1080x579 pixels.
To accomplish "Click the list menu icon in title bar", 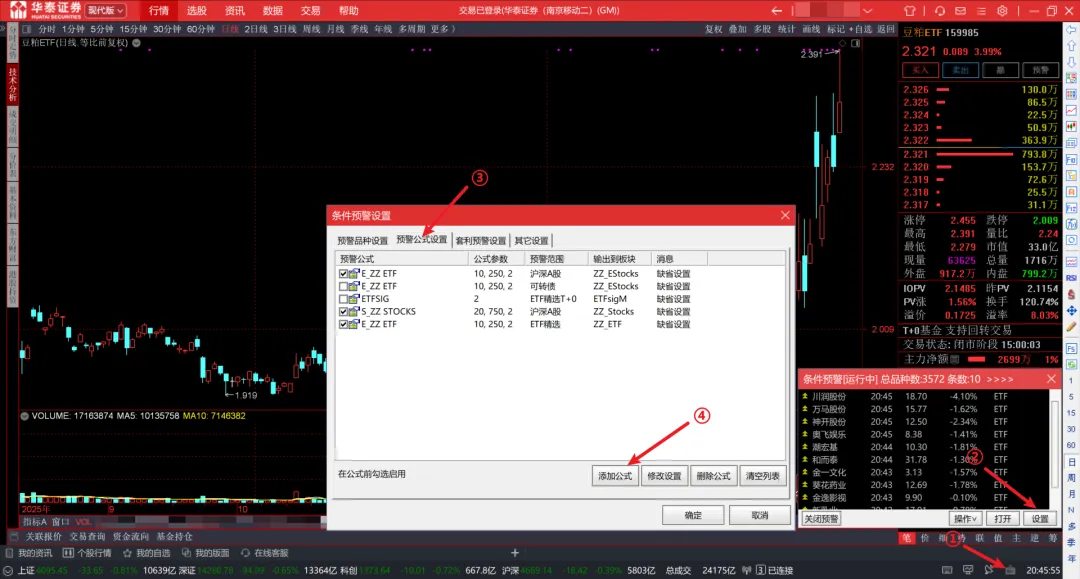I will [x=981, y=11].
